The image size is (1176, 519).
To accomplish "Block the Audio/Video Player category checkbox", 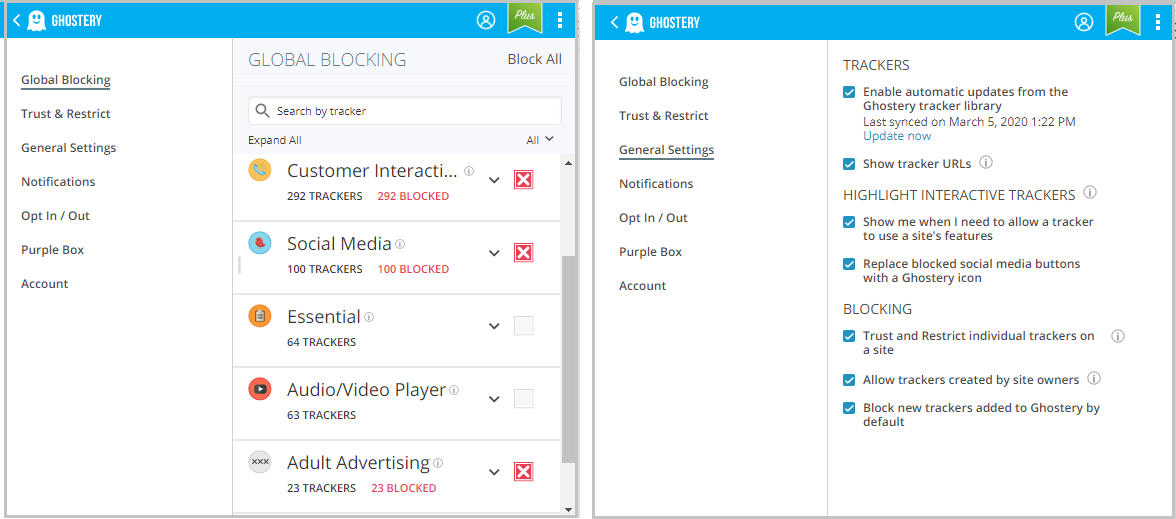I will 524,398.
